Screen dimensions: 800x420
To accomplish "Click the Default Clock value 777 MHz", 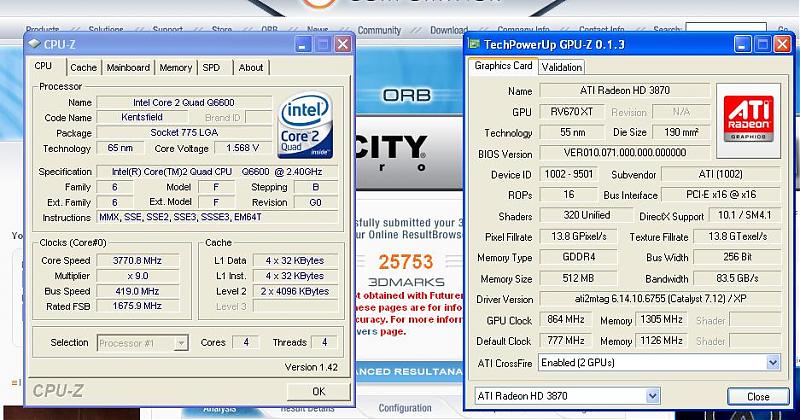I will [x=565, y=340].
